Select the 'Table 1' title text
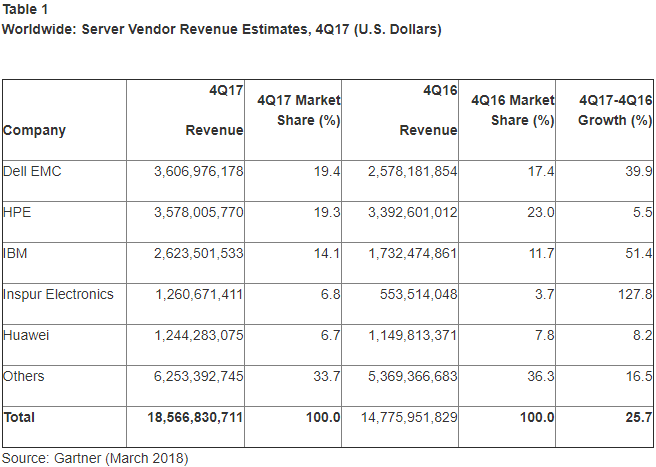This screenshot has width=656, height=467. click(25, 9)
